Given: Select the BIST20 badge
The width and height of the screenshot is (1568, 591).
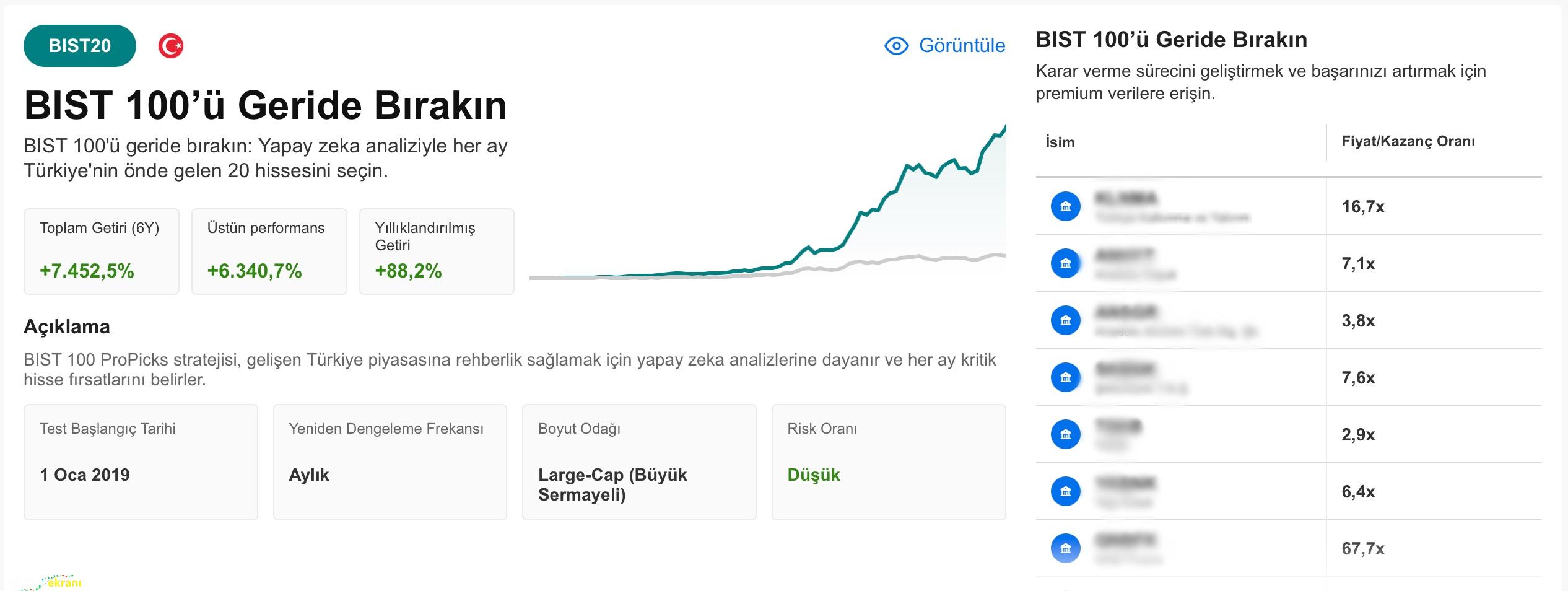Looking at the screenshot, I should pos(80,46).
